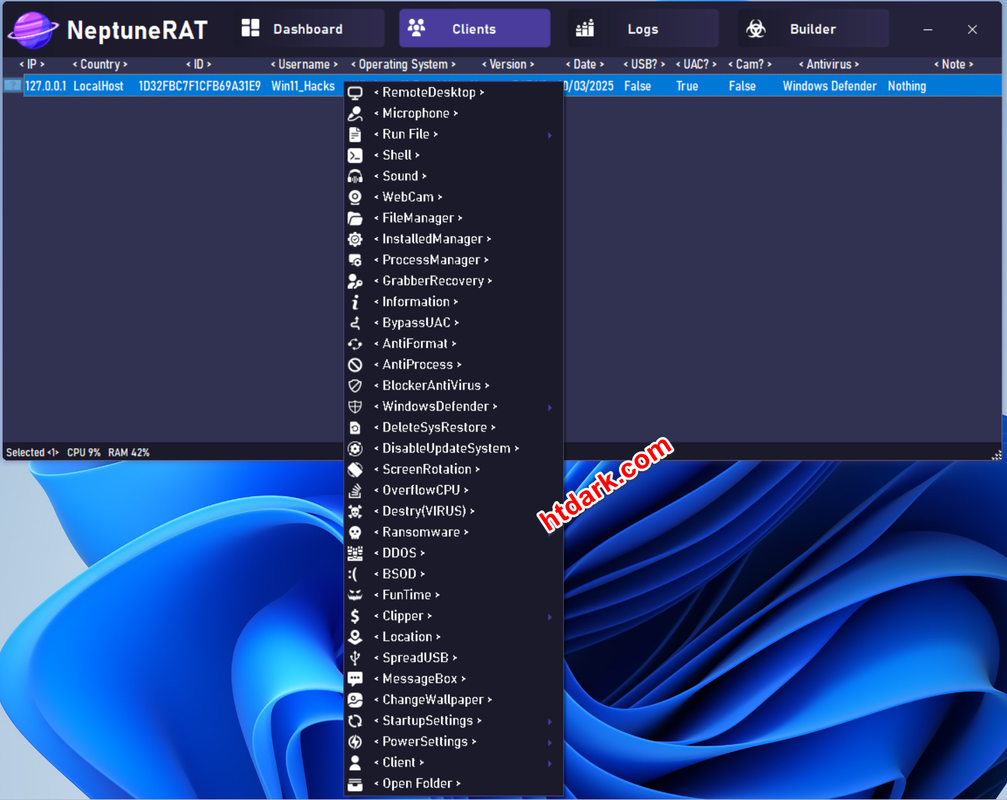This screenshot has height=800, width=1007.
Task: Expand the Client submenu arrow
Action: pos(550,763)
